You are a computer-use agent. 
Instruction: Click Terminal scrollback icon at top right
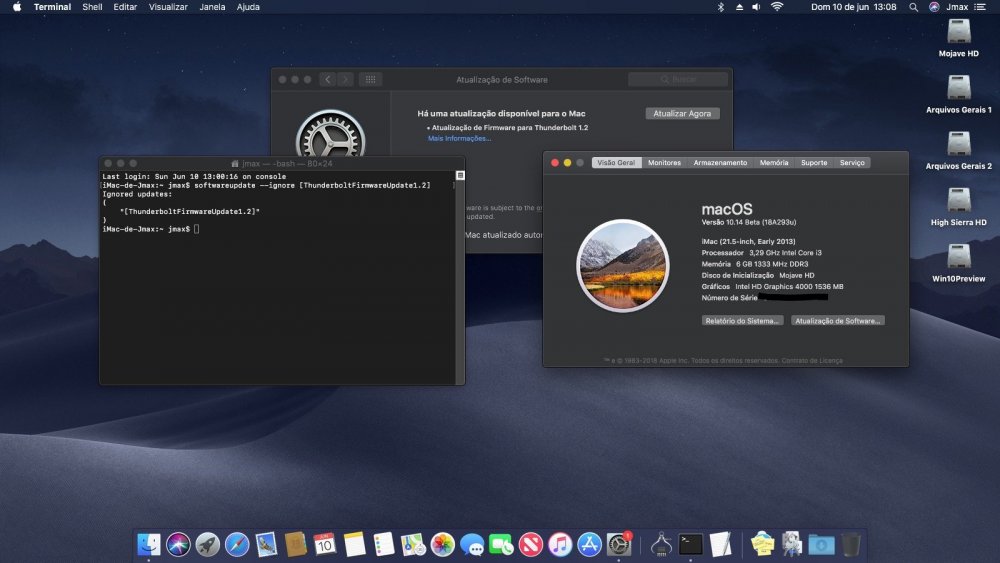[460, 175]
